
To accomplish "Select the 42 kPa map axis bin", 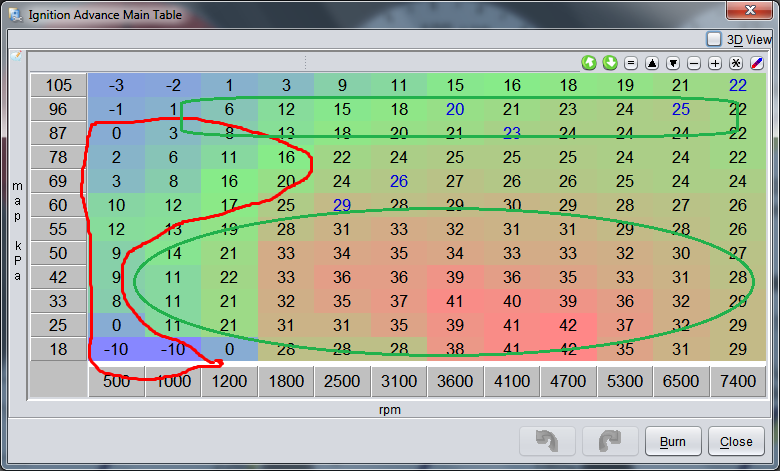I will pos(59,277).
